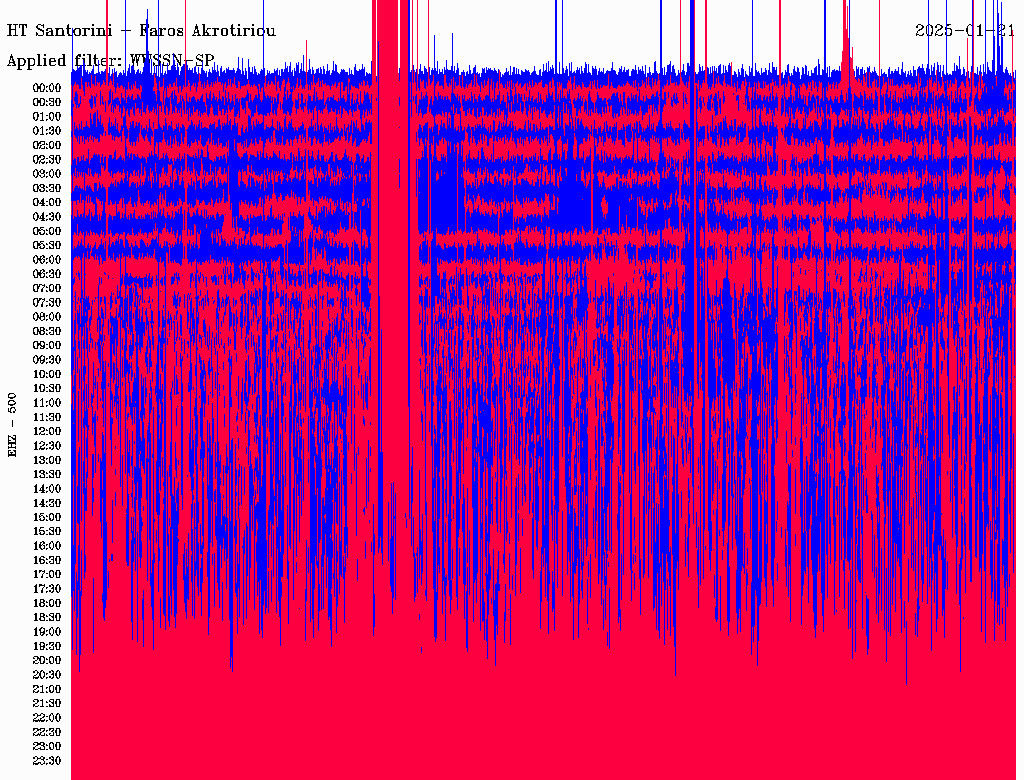Select the 05:00 time label

(47, 231)
